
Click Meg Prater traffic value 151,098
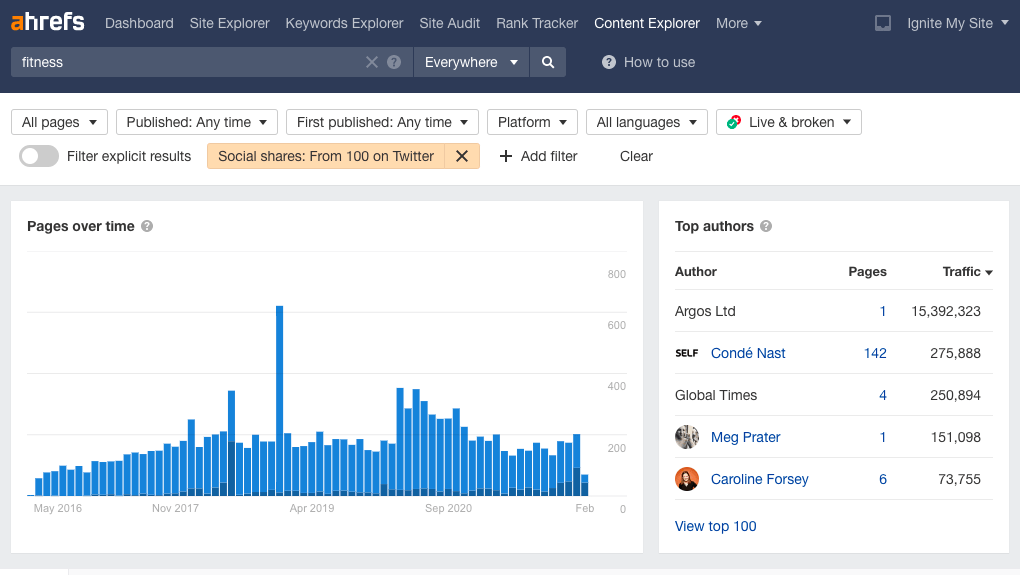[956, 437]
